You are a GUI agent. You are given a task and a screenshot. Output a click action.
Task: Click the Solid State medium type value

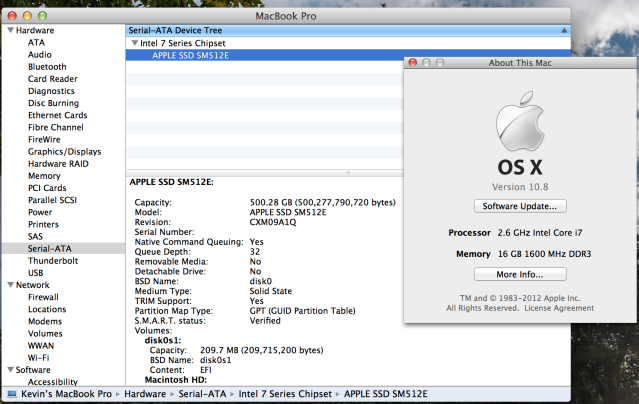tap(271, 291)
